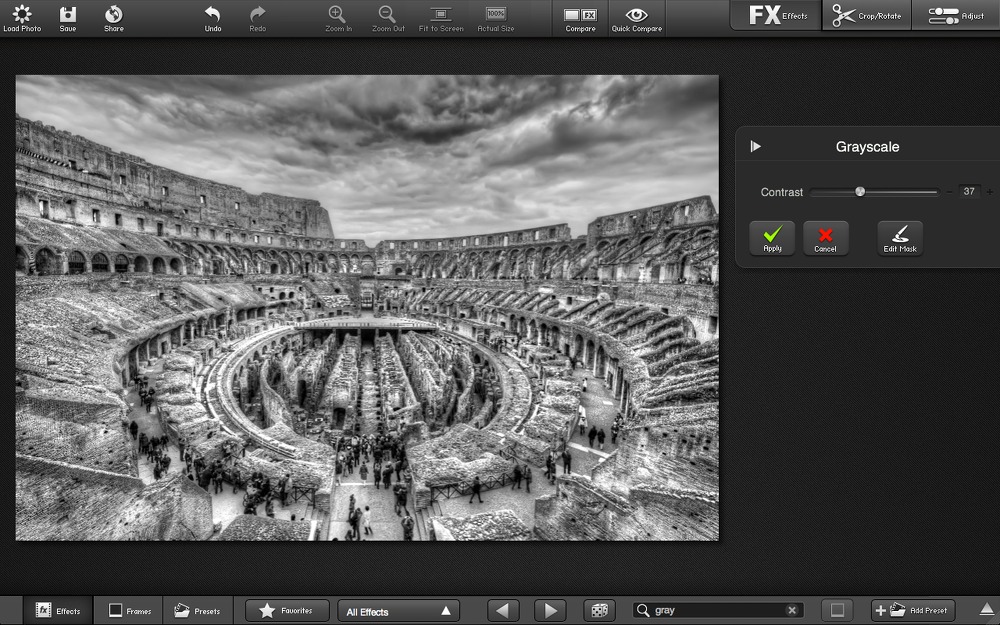Save the photo with the Save icon

(68, 18)
